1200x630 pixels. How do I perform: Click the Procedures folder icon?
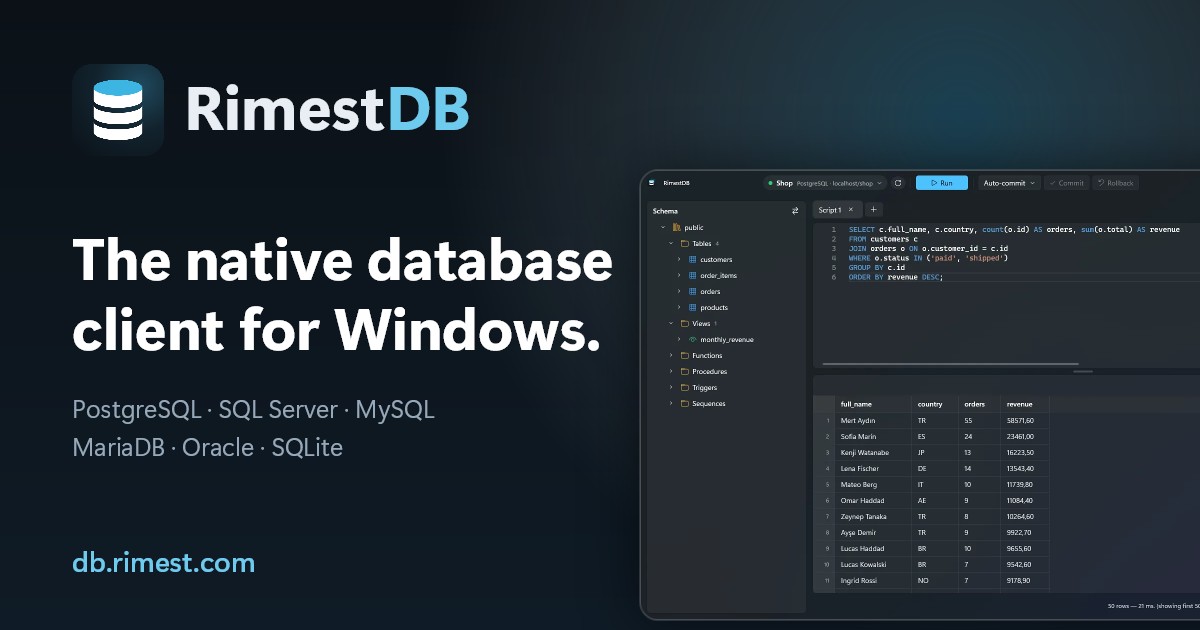[685, 371]
